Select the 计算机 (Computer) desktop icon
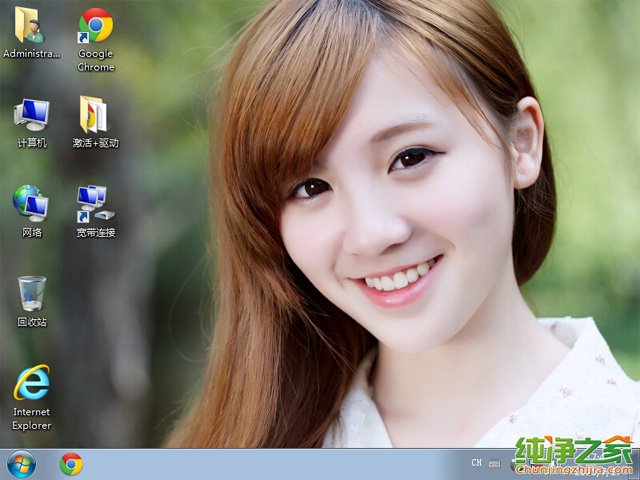640x480 pixels. 31,115
